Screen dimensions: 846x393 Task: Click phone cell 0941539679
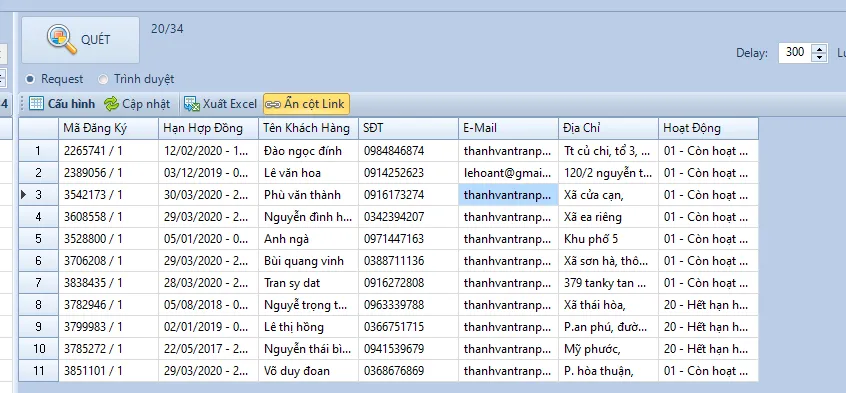[x=408, y=349]
